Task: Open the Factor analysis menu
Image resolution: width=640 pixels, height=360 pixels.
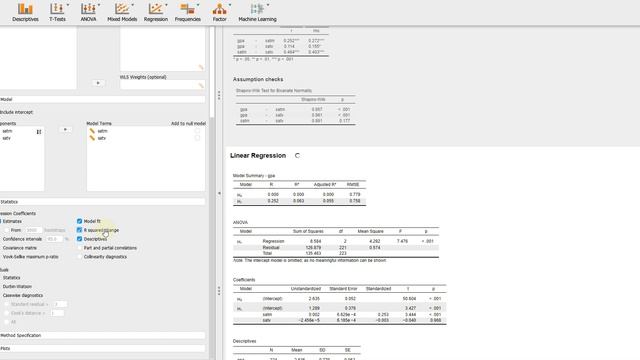Action: tap(220, 12)
